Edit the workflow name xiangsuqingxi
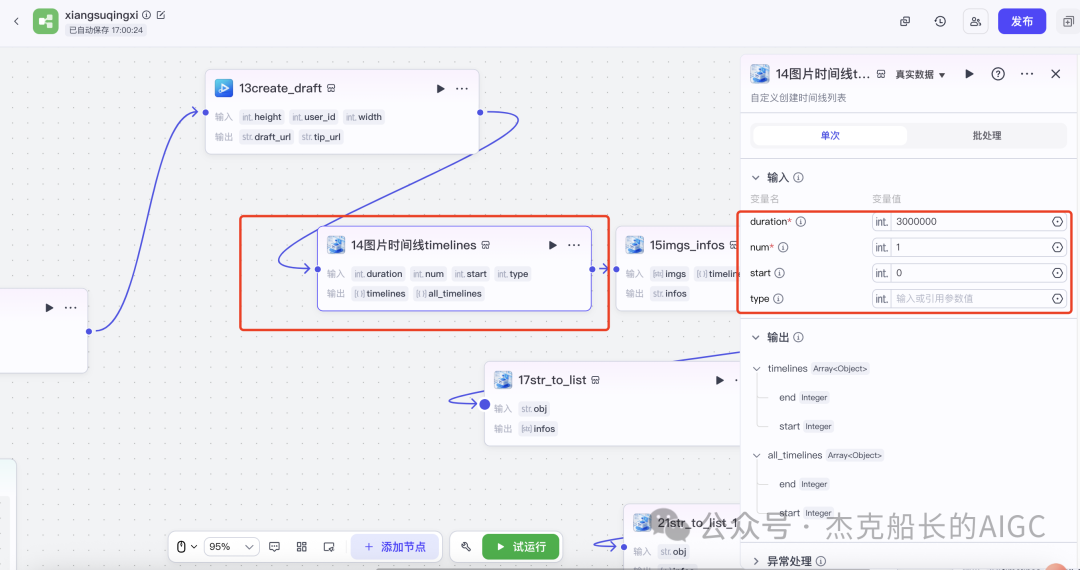The height and width of the screenshot is (570, 1080). click(161, 14)
